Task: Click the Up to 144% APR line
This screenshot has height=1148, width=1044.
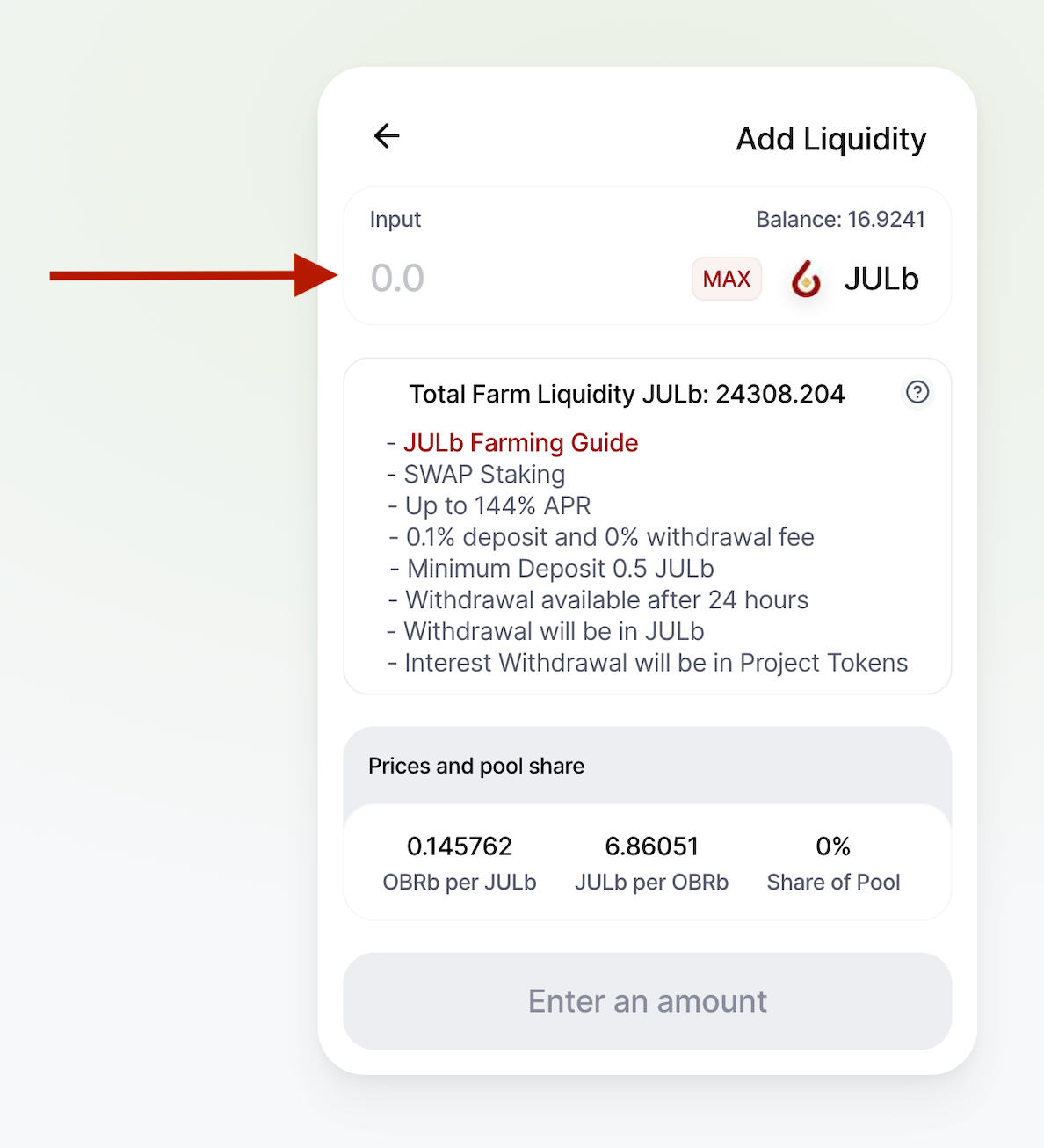Action: 497,506
